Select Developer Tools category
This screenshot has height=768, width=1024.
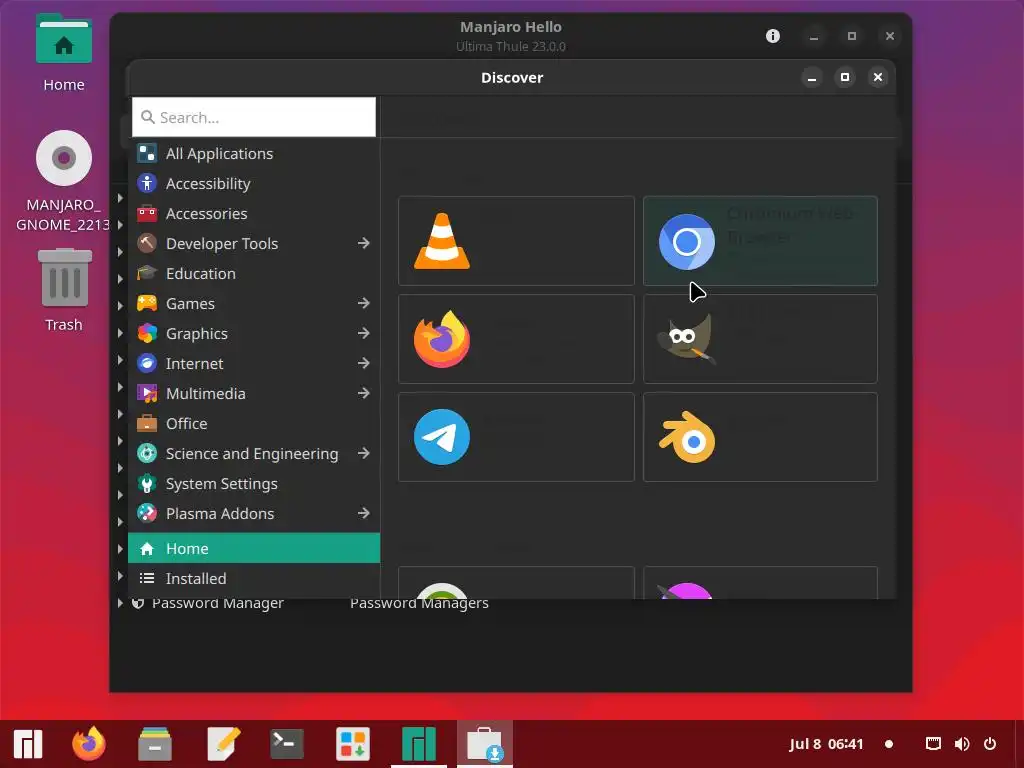coord(254,244)
